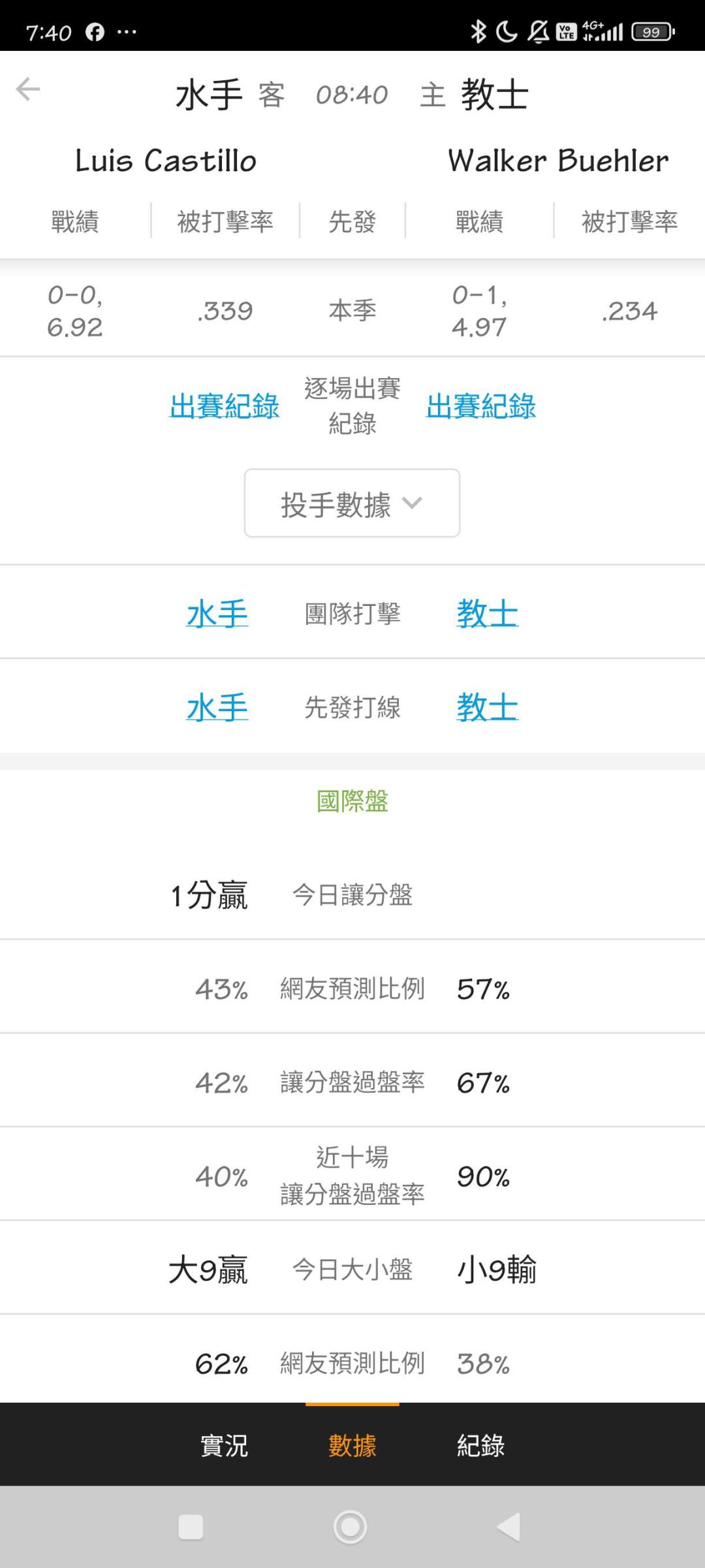Tap the Facebook notification icon
This screenshot has height=1568, width=705.
click(95, 32)
